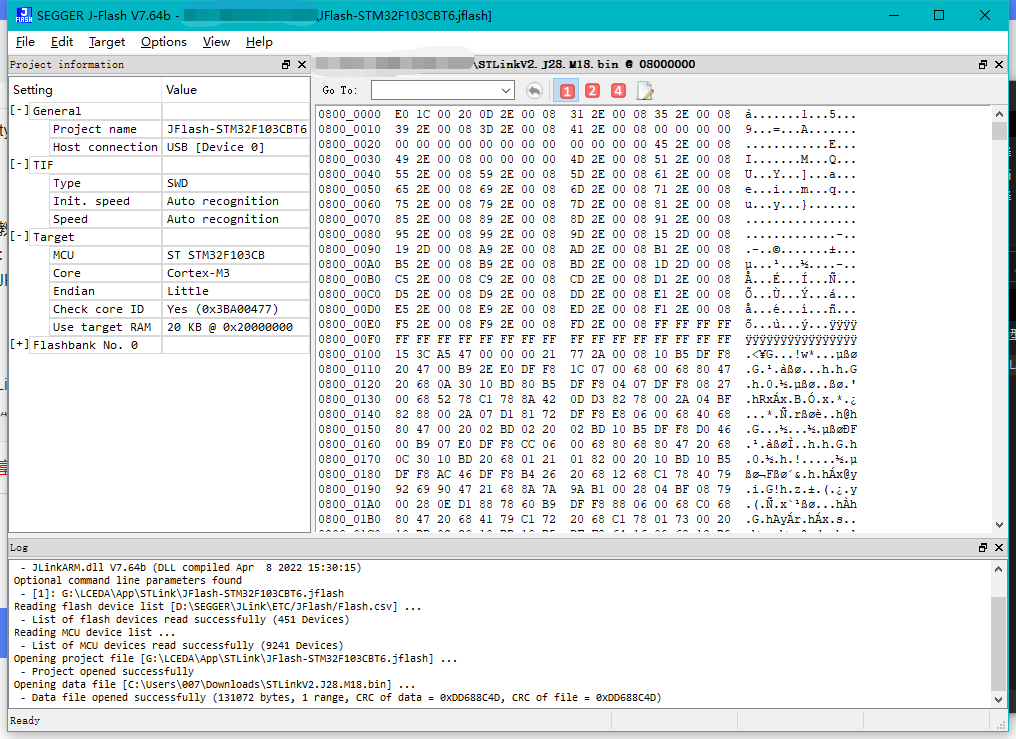Click the hex address 0800_0100
1016x739 pixels.
pyautogui.click(x=350, y=354)
